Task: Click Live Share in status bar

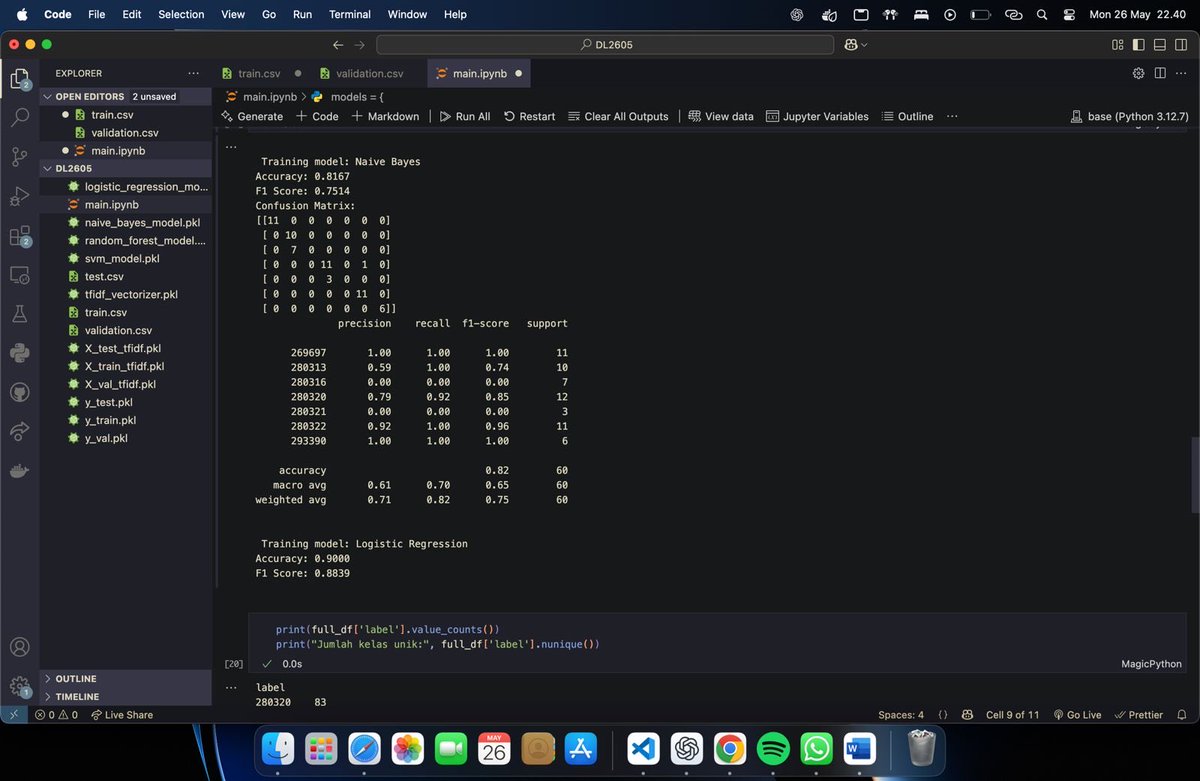Action: click(x=121, y=715)
